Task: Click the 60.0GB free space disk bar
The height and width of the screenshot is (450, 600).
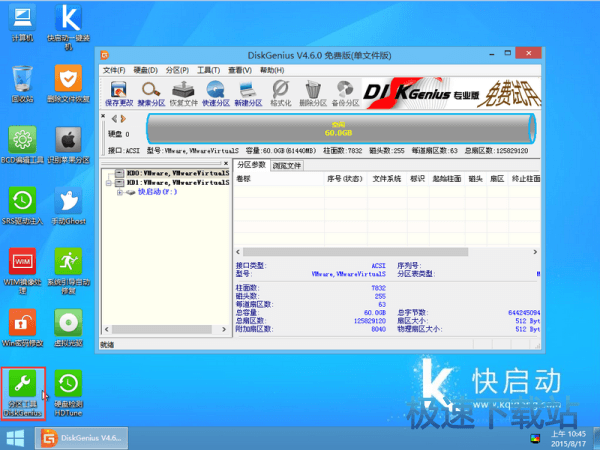Action: 340,129
